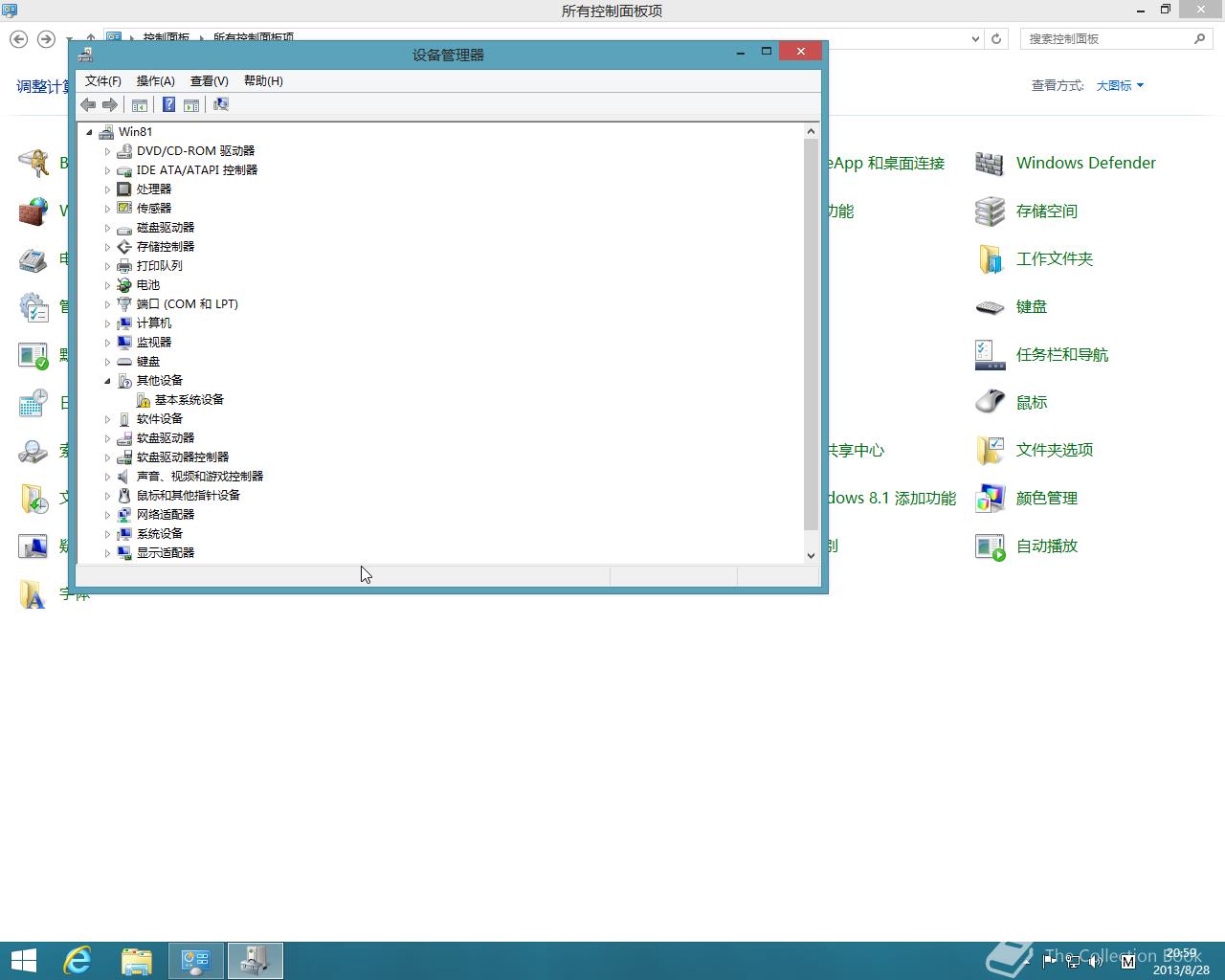The width and height of the screenshot is (1225, 980).
Task: Expand the 处理器 node
Action: click(x=107, y=189)
